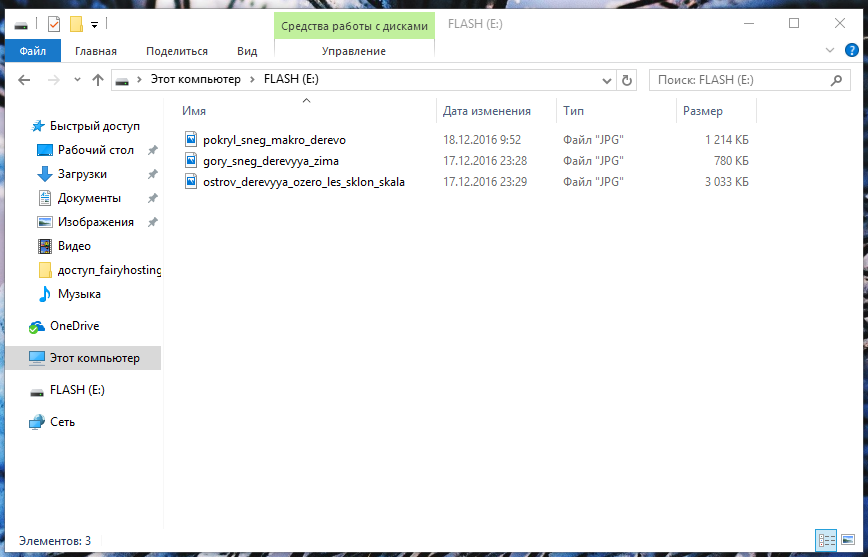The height and width of the screenshot is (557, 868).
Task: Click the Properties icon in quick access toolbar
Action: [54, 24]
